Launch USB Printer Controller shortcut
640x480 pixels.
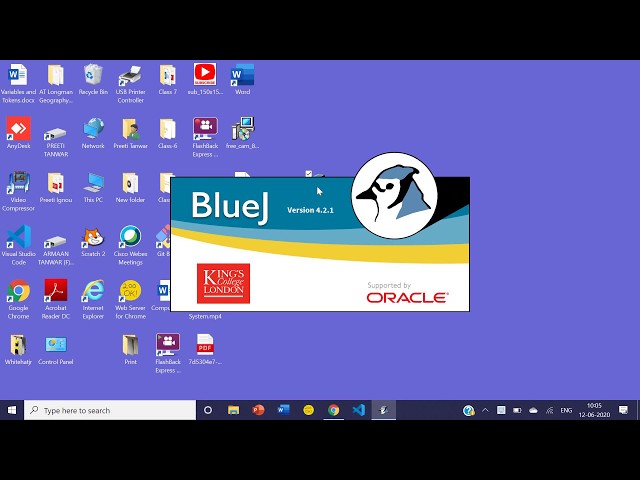point(131,84)
